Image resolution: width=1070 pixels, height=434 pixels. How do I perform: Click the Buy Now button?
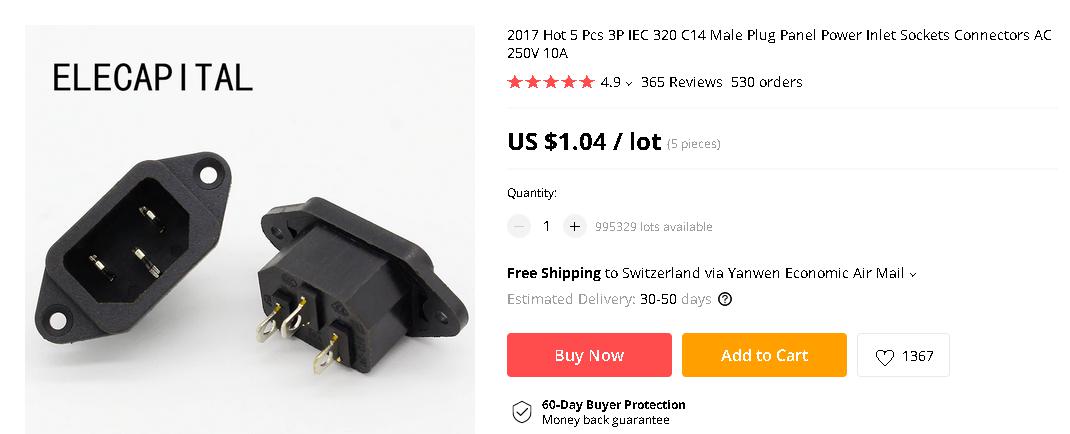point(589,355)
